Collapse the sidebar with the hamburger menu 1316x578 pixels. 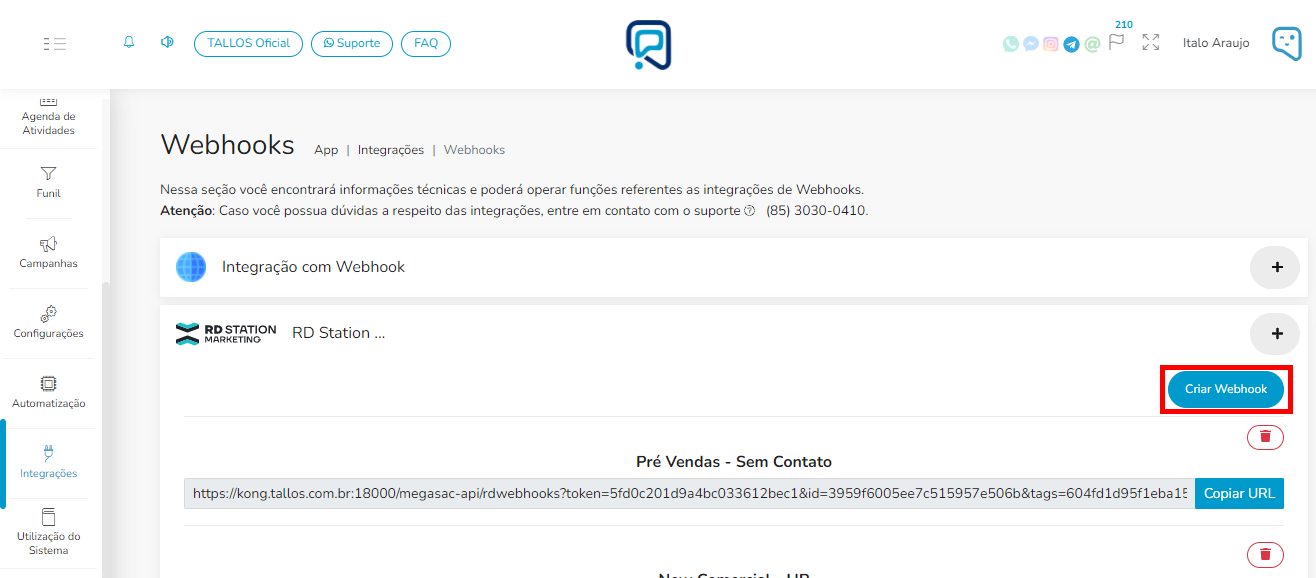pyautogui.click(x=55, y=43)
